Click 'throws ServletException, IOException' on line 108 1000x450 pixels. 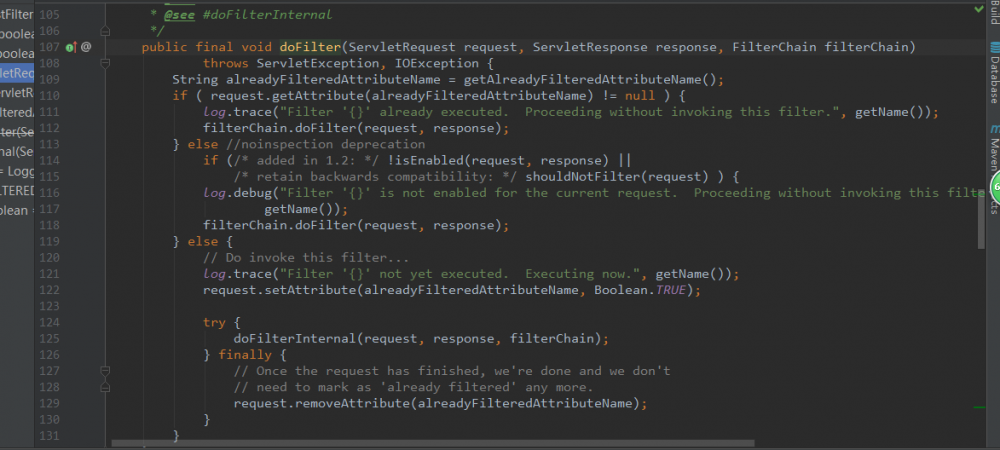point(341,64)
